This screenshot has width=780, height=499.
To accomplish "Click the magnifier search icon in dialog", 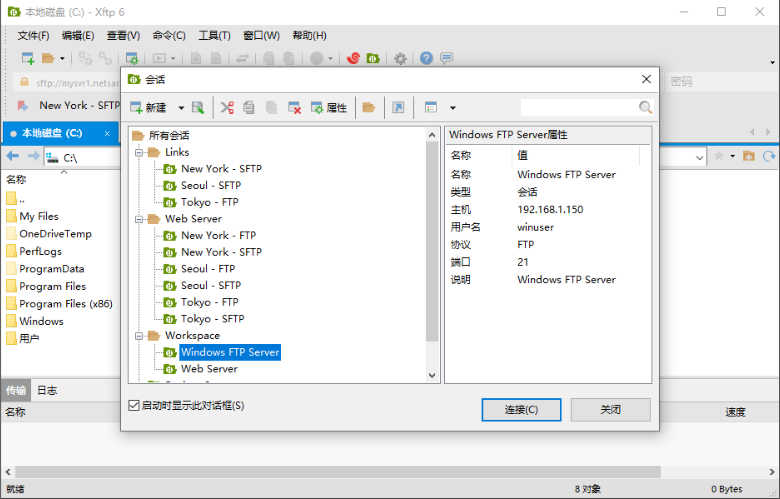I will tap(645, 107).
